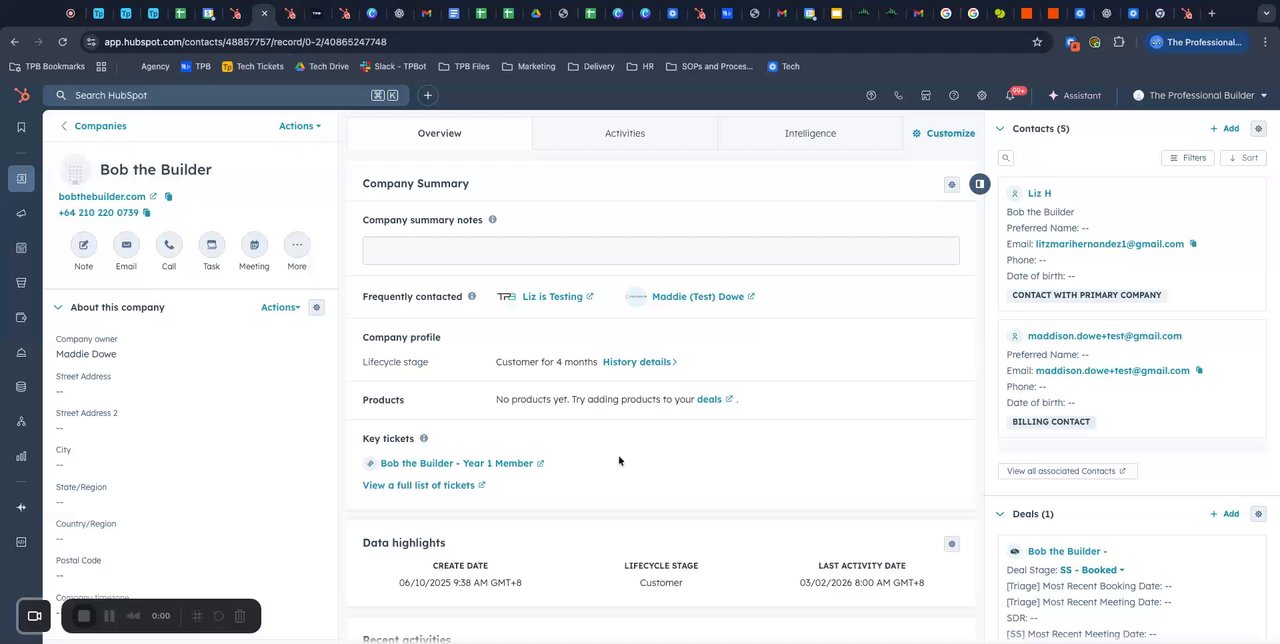Click the Email action icon
This screenshot has width=1280, height=644.
[x=126, y=245]
